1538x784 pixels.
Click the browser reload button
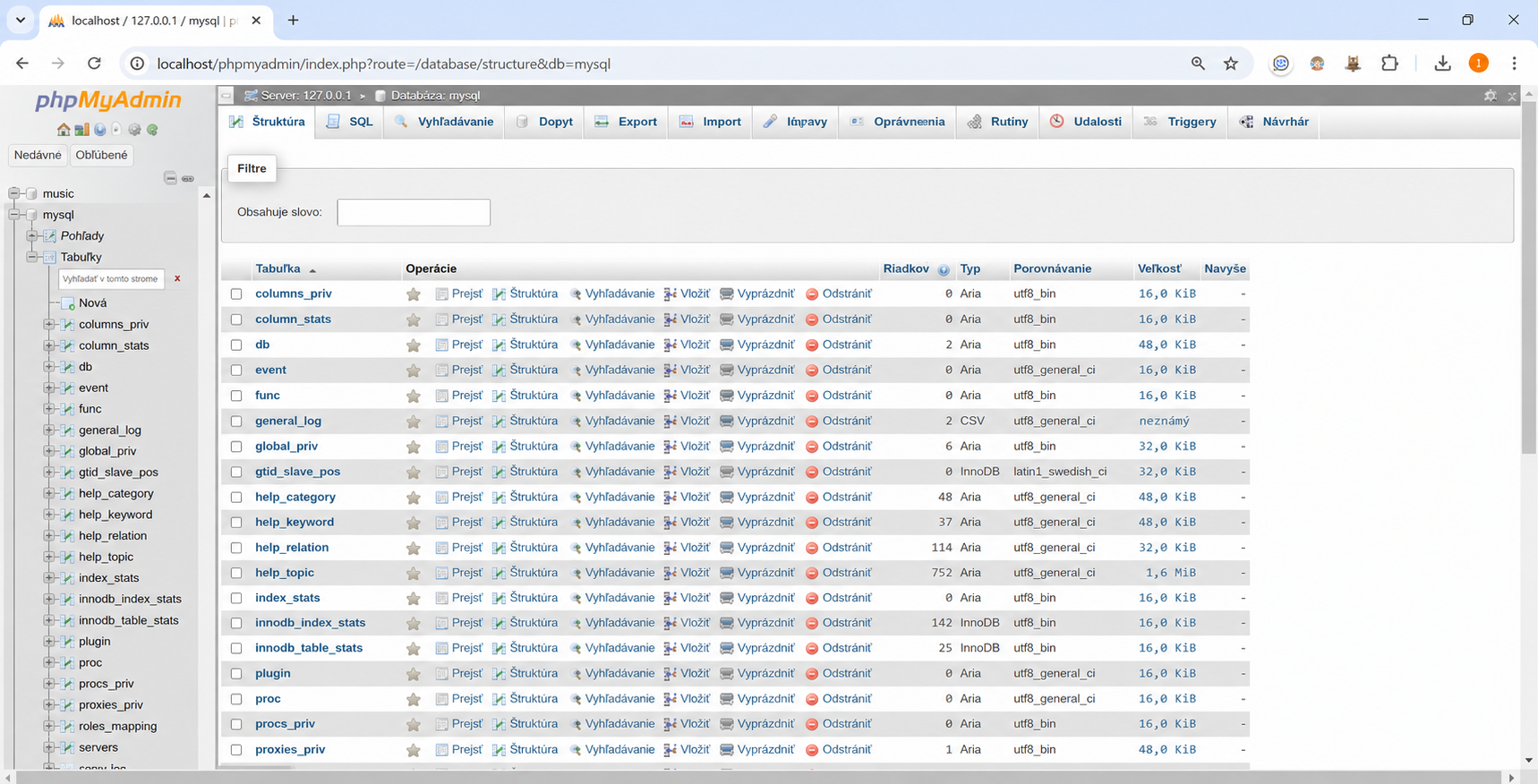point(94,64)
